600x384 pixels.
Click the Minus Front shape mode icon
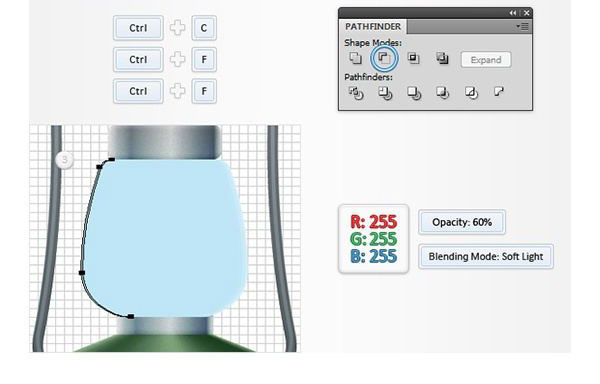pos(384,58)
